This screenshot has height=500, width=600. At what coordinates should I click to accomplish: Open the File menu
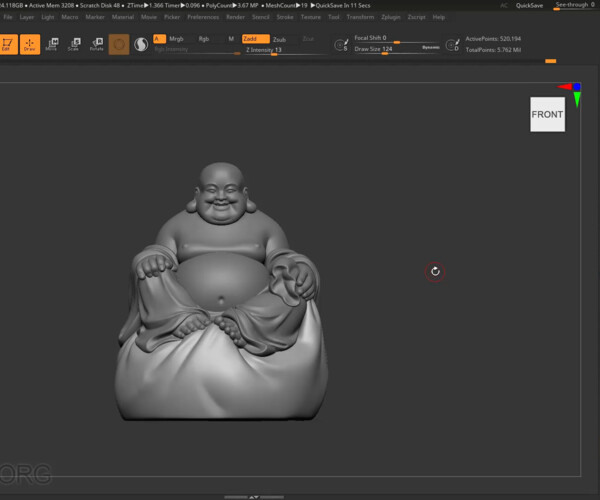8,17
